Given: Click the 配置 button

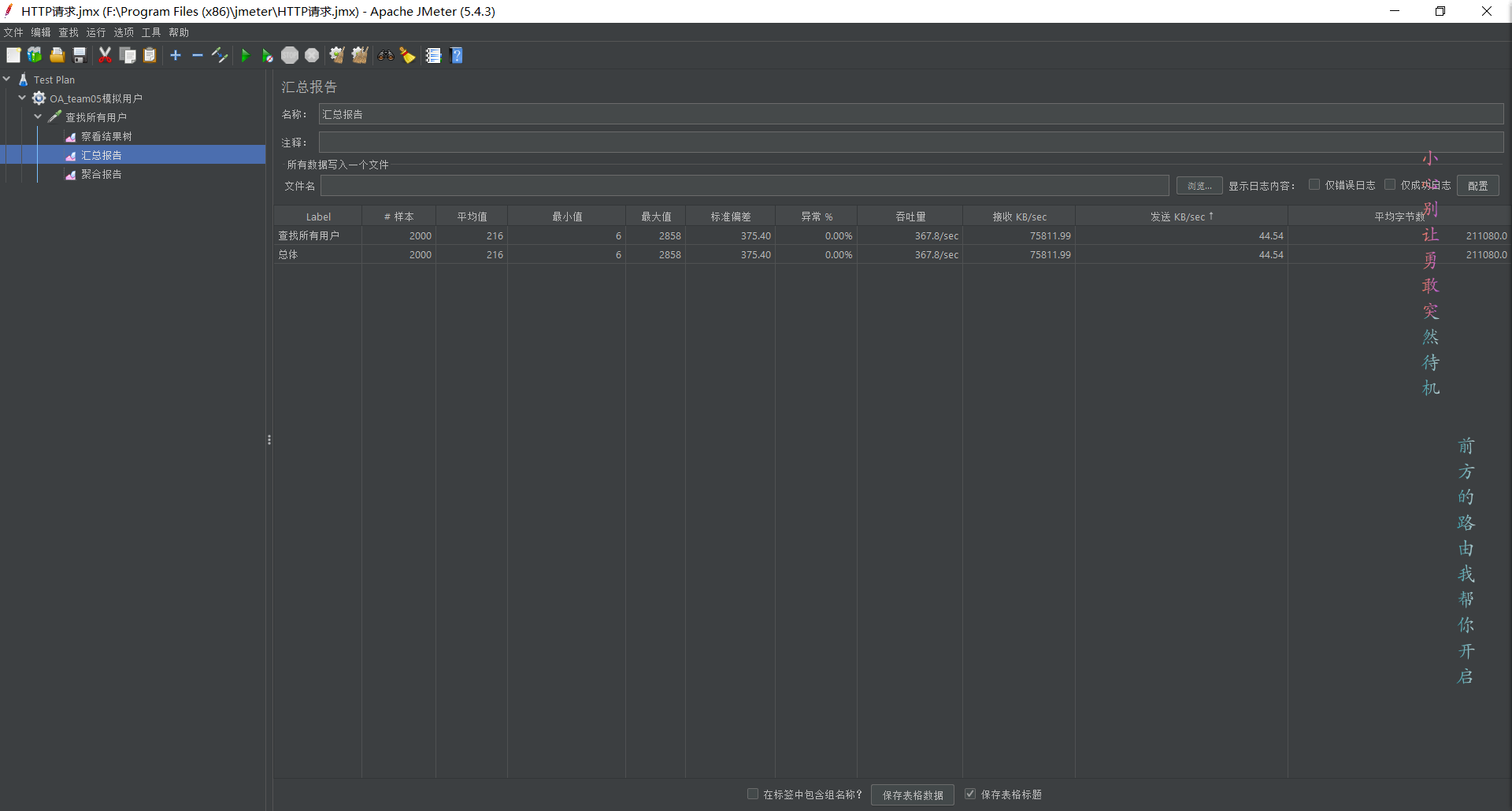Looking at the screenshot, I should [1478, 185].
